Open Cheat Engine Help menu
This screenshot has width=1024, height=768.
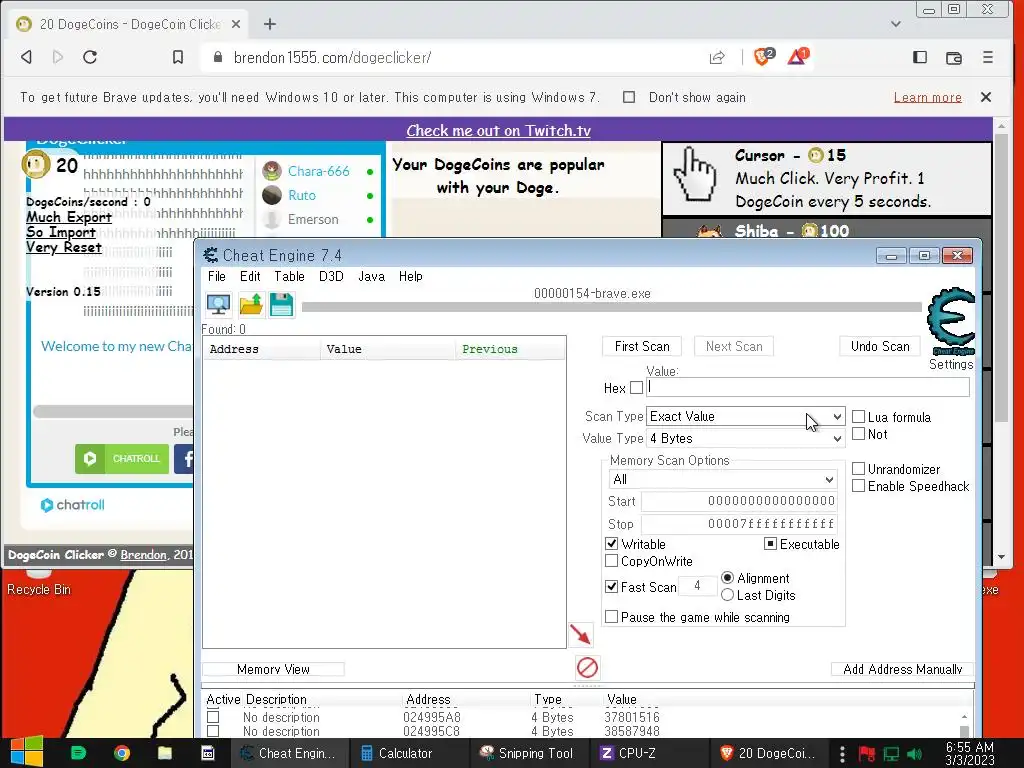point(411,276)
